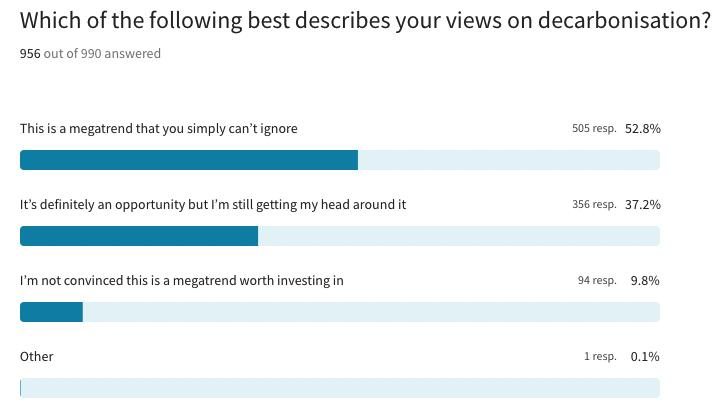Click the 9.8% percentage value
This screenshot has width=723, height=405.
pyautogui.click(x=645, y=281)
